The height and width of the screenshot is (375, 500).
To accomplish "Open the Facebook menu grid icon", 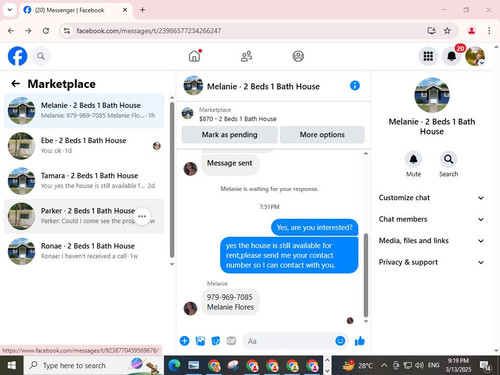I will pyautogui.click(x=428, y=56).
